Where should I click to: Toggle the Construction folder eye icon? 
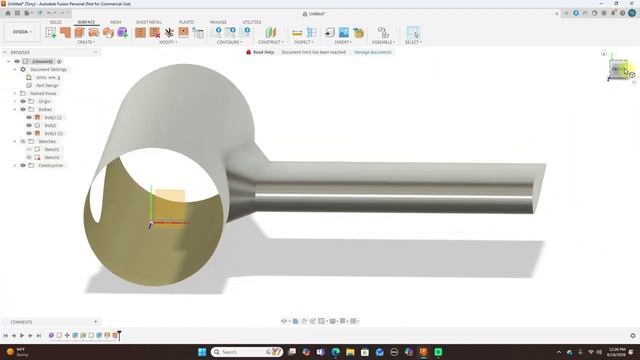click(x=23, y=165)
